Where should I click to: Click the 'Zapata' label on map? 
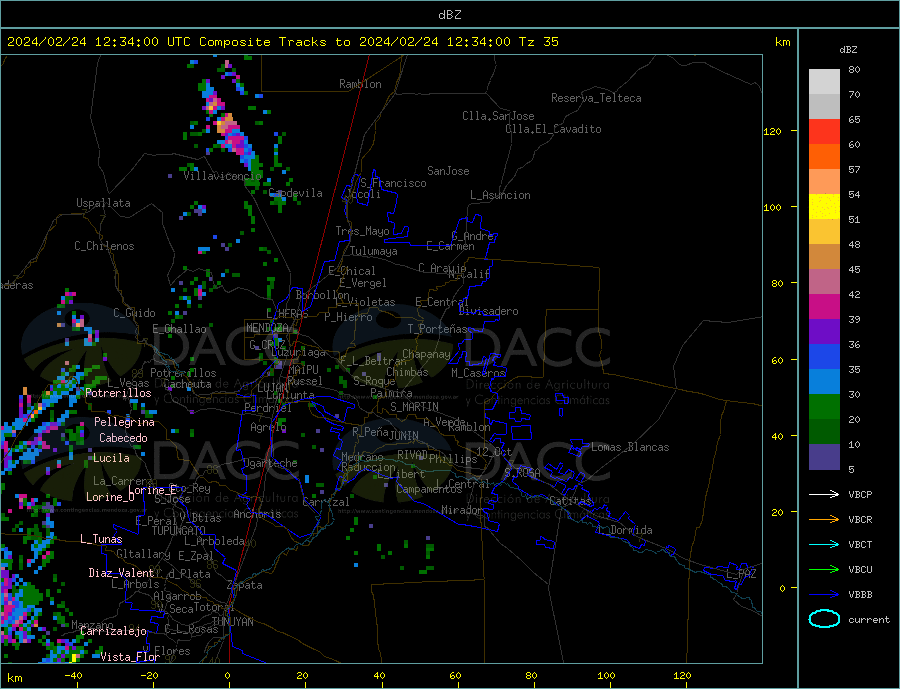tap(245, 586)
